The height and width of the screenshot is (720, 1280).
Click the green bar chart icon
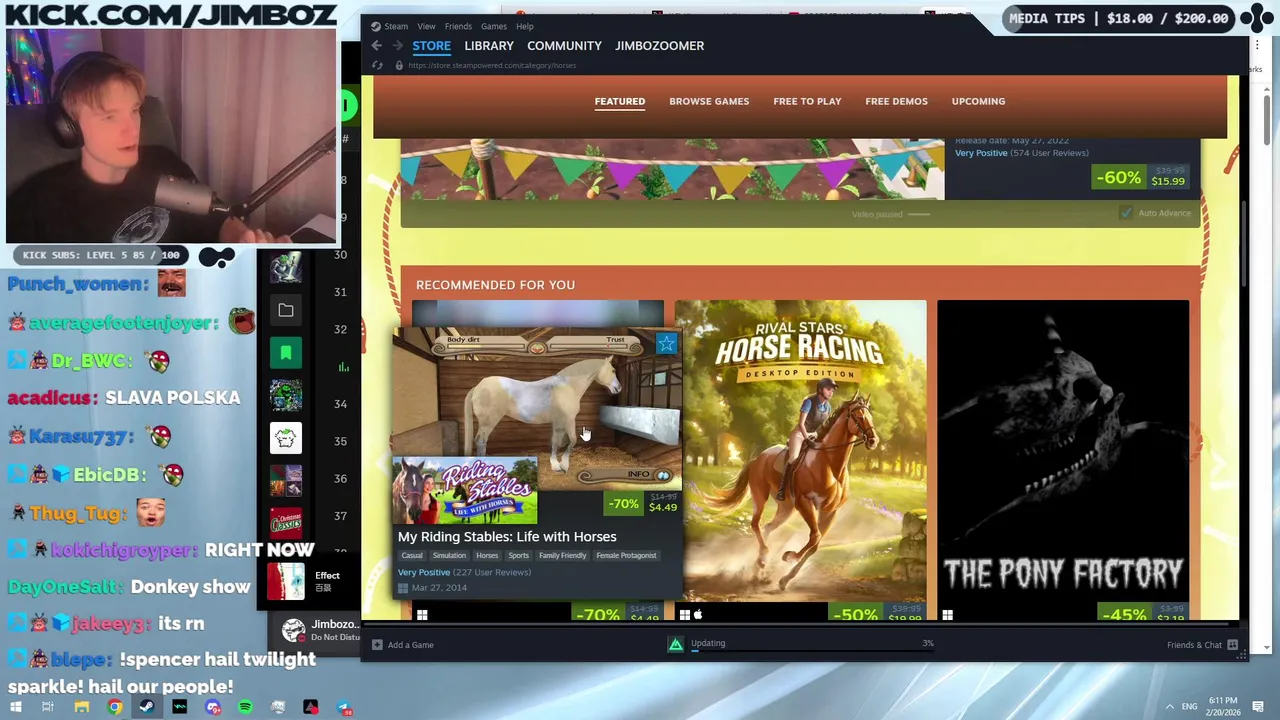[x=343, y=367]
